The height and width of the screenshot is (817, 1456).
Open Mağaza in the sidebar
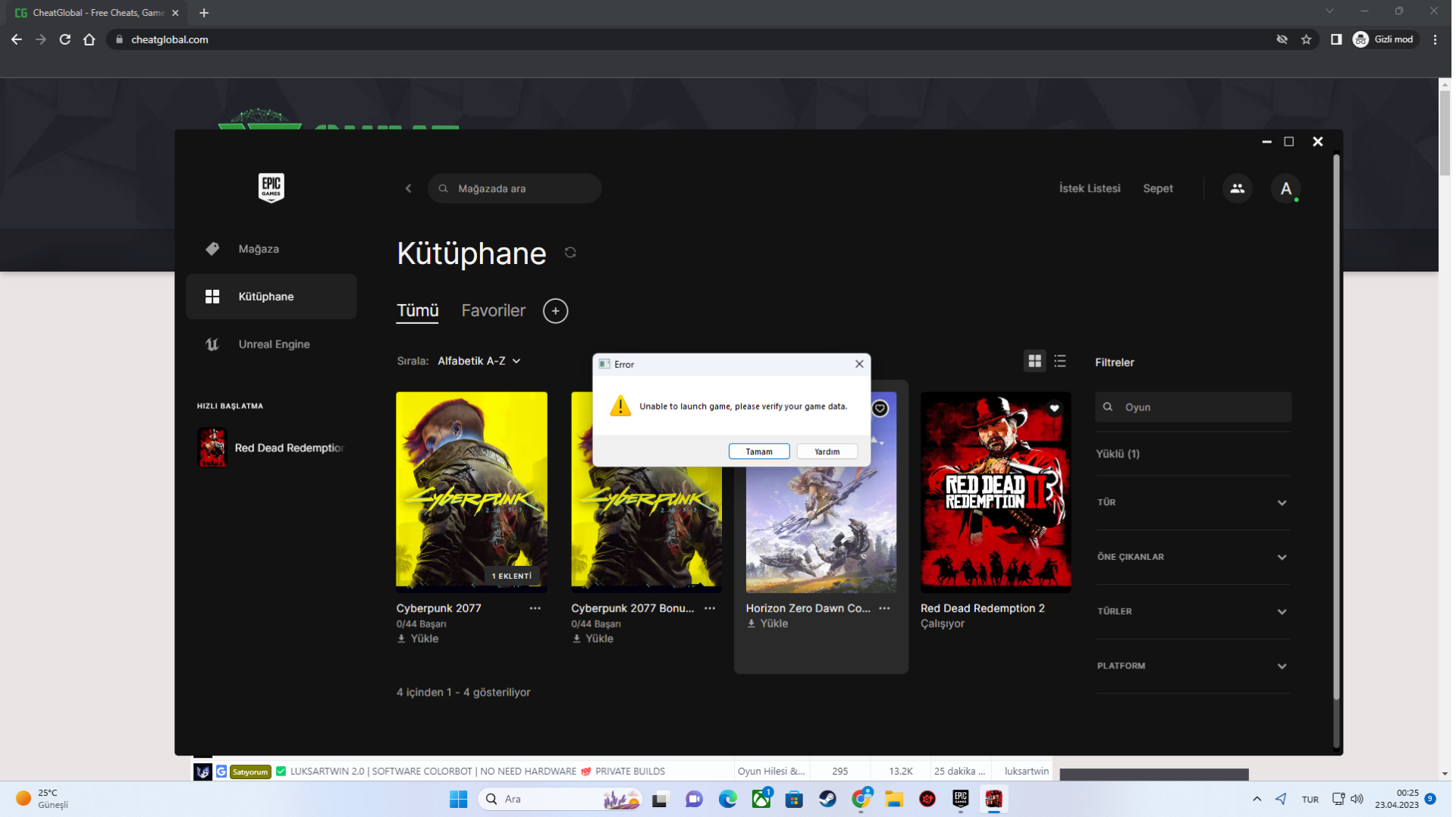259,249
